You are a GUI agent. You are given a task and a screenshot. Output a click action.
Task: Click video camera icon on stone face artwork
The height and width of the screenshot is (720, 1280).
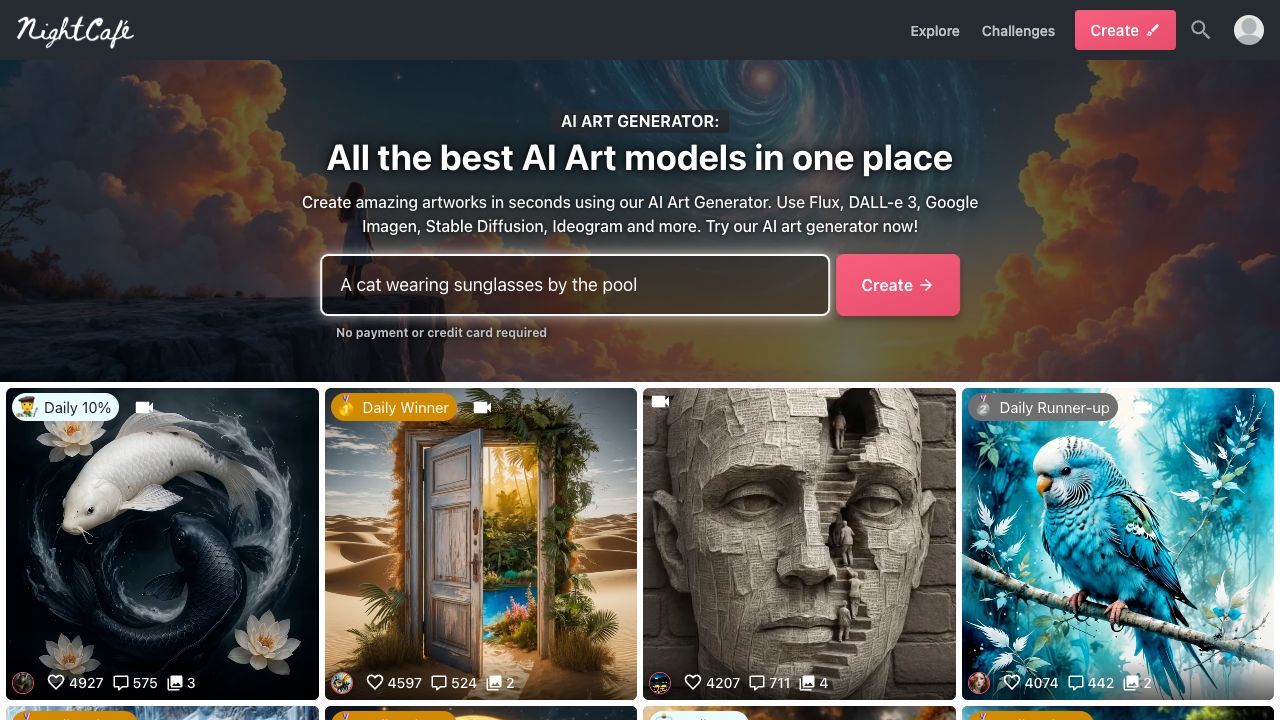pos(660,401)
